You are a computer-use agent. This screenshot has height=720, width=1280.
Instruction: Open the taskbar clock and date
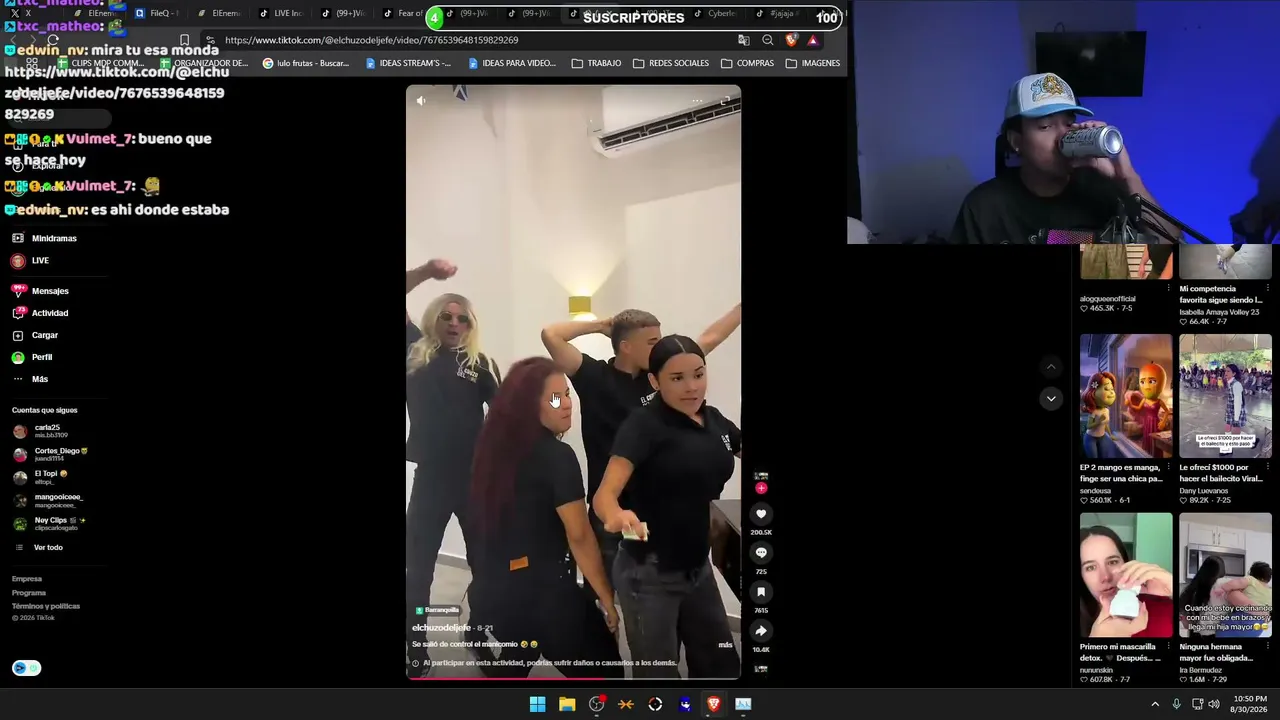coord(1250,704)
